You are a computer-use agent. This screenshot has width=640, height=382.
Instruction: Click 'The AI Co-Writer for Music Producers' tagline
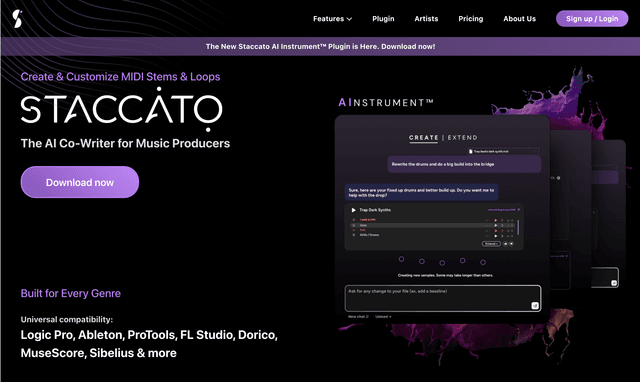[125, 143]
